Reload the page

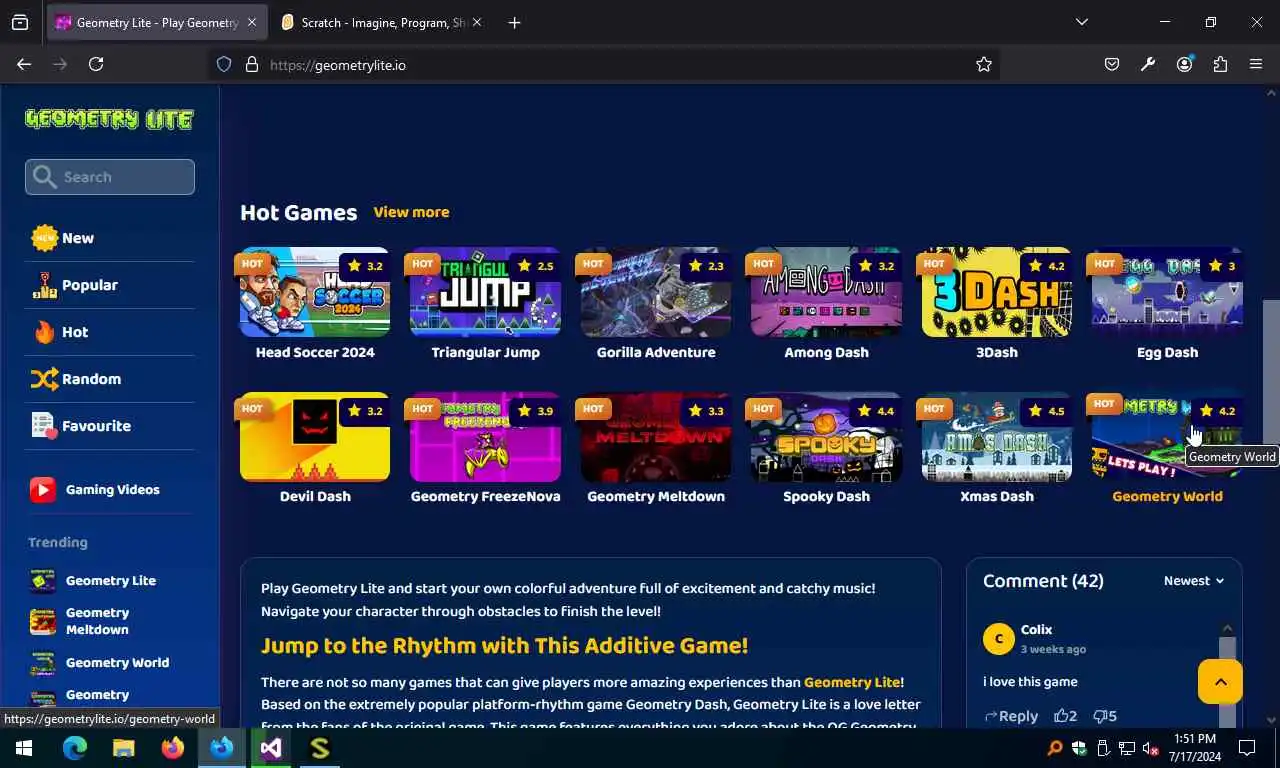(x=96, y=64)
